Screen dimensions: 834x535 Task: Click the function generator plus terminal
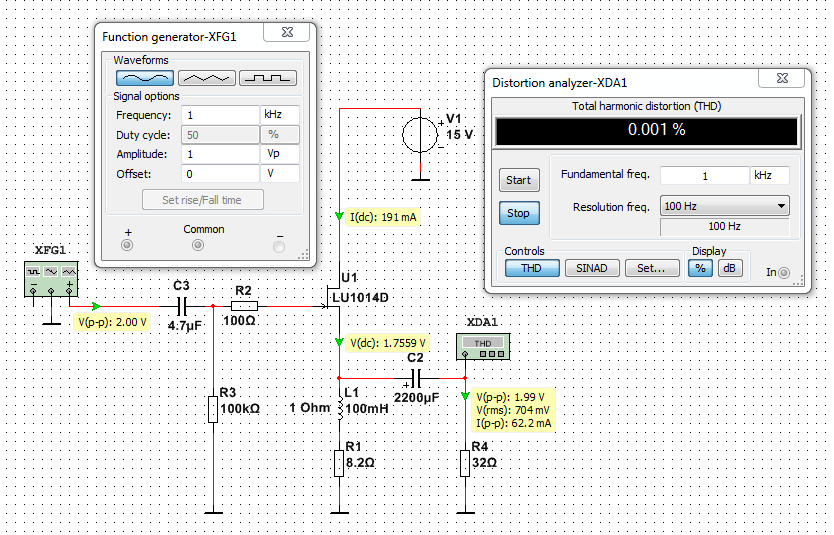tap(127, 245)
